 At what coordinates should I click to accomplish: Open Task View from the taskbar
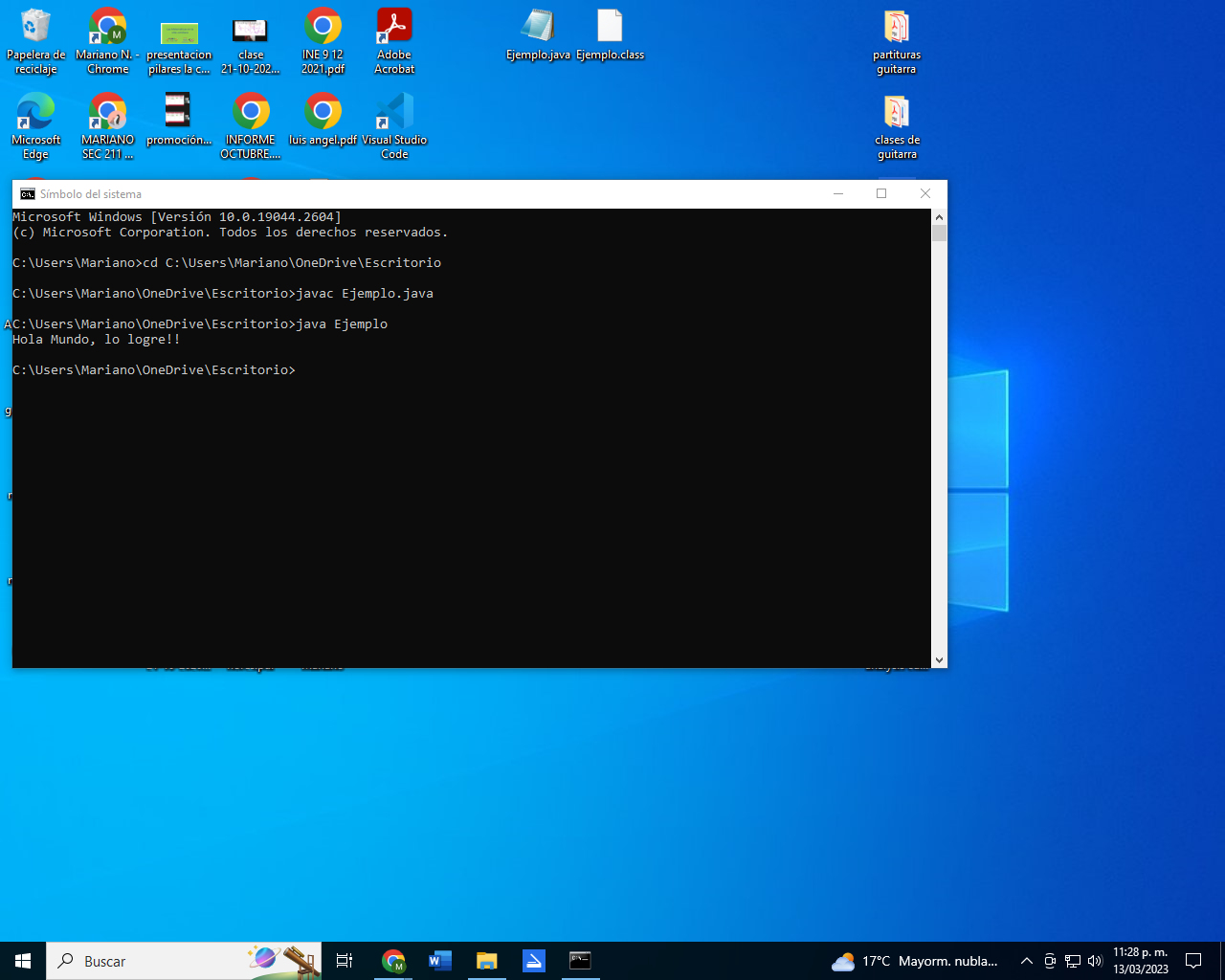(x=345, y=961)
